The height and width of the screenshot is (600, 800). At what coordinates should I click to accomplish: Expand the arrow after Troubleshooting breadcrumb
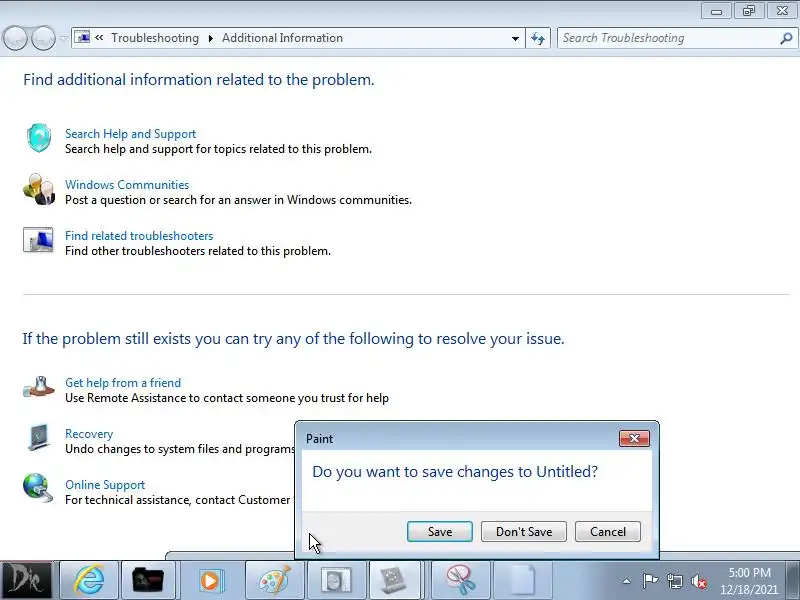tap(210, 38)
